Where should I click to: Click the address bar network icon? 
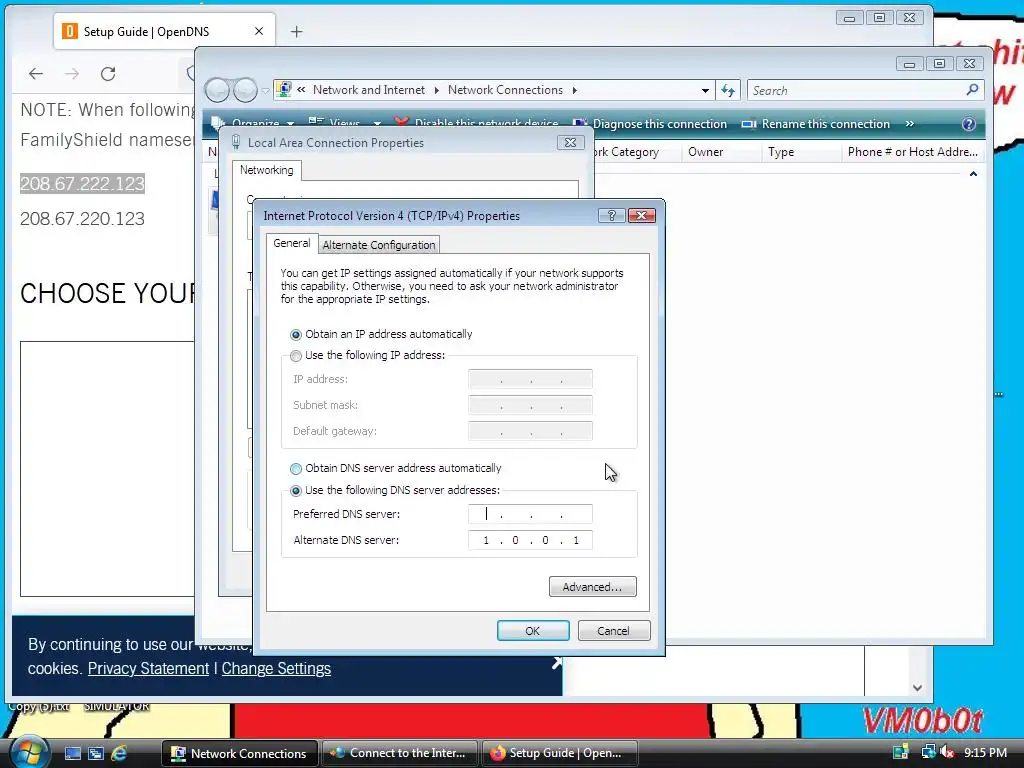pyautogui.click(x=283, y=89)
